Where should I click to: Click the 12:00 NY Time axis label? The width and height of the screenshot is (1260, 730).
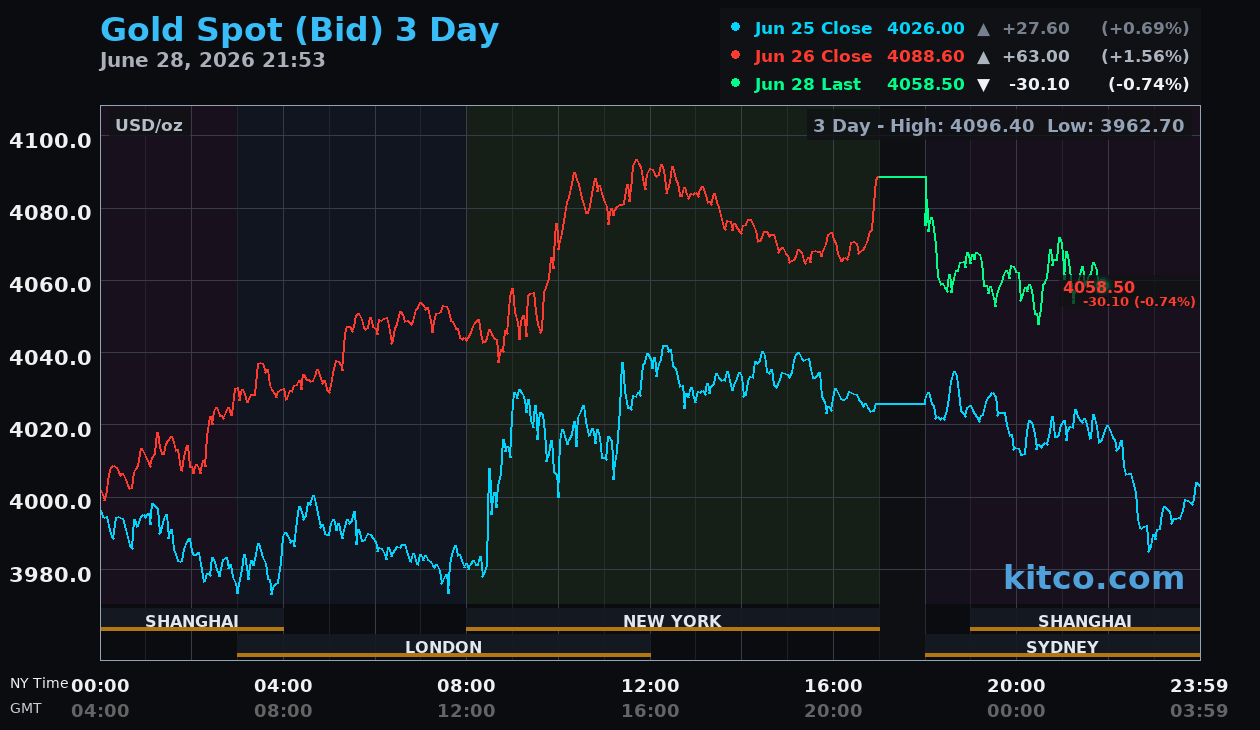pos(650,686)
